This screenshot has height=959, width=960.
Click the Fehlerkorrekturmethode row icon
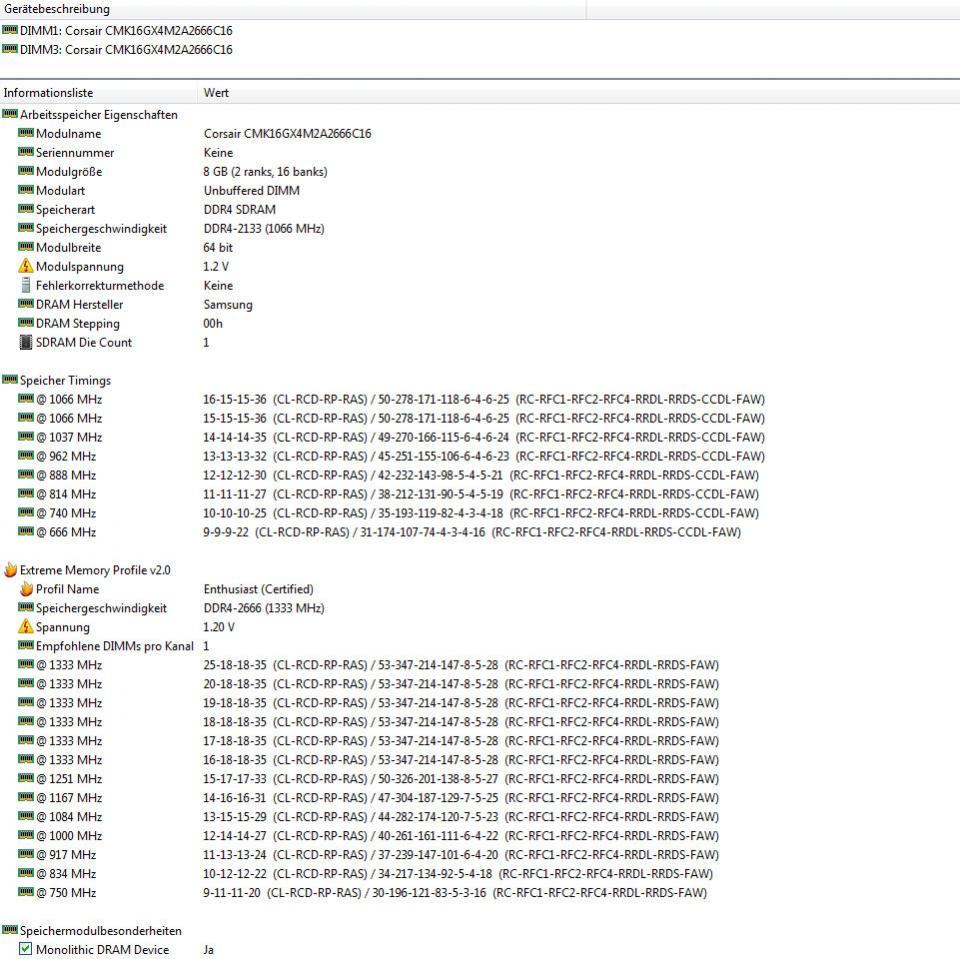26,285
